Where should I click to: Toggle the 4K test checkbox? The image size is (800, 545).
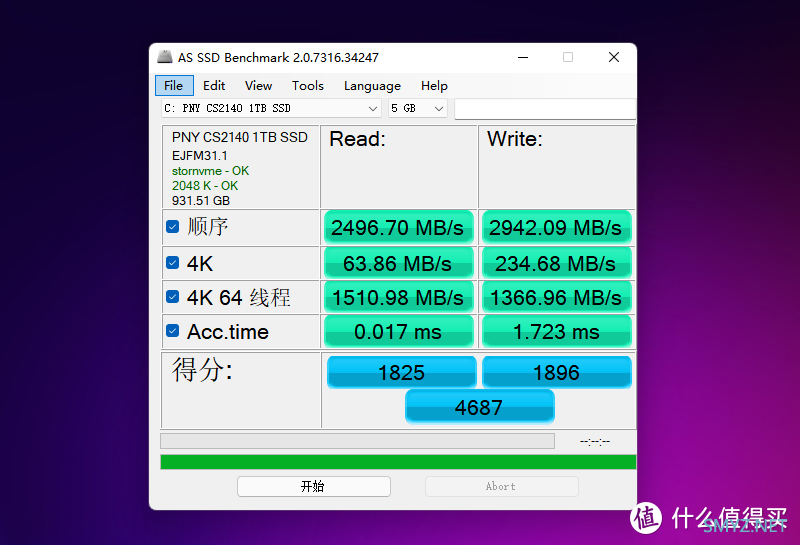click(172, 263)
